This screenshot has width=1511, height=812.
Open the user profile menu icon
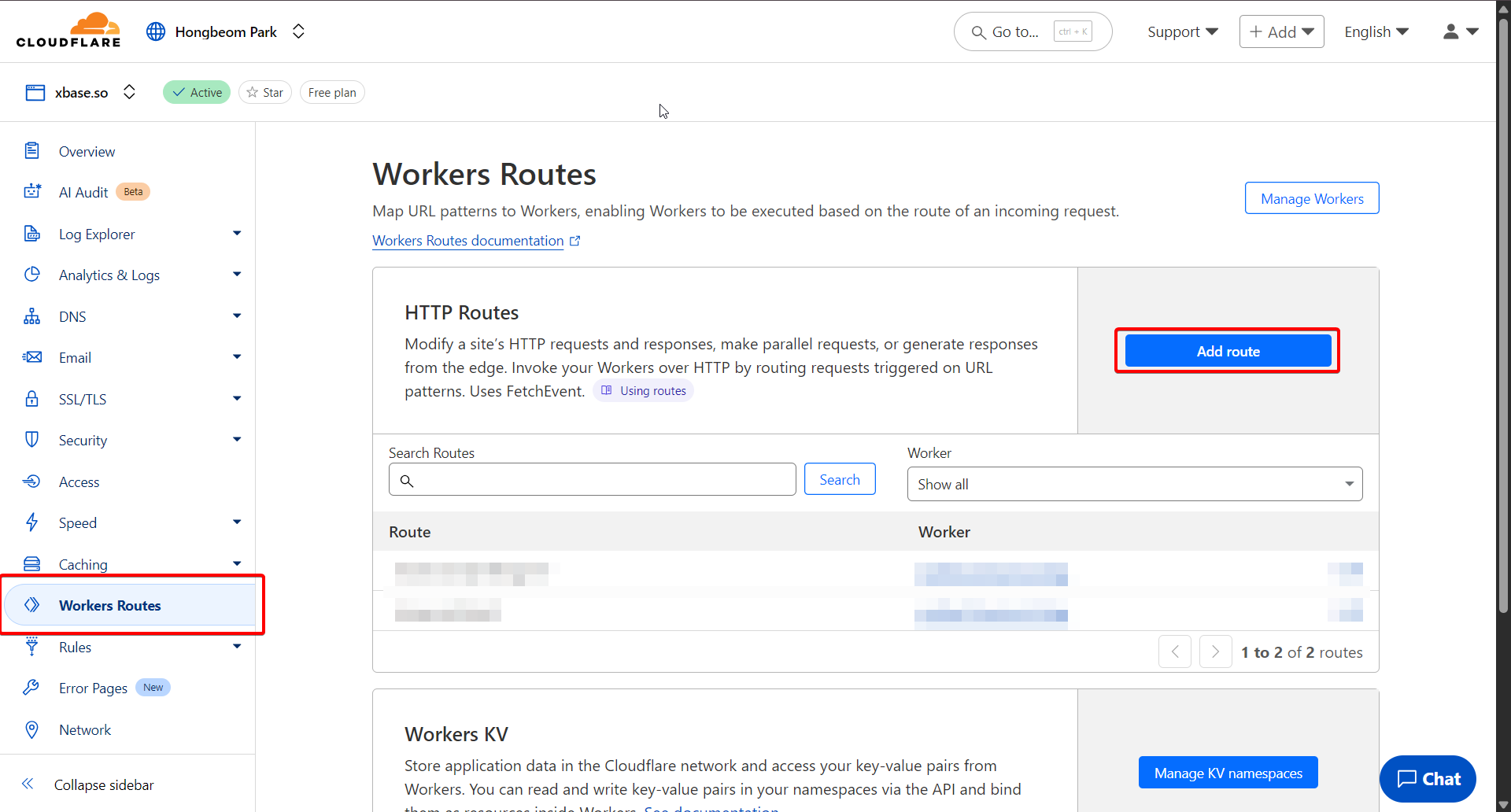tap(1461, 31)
